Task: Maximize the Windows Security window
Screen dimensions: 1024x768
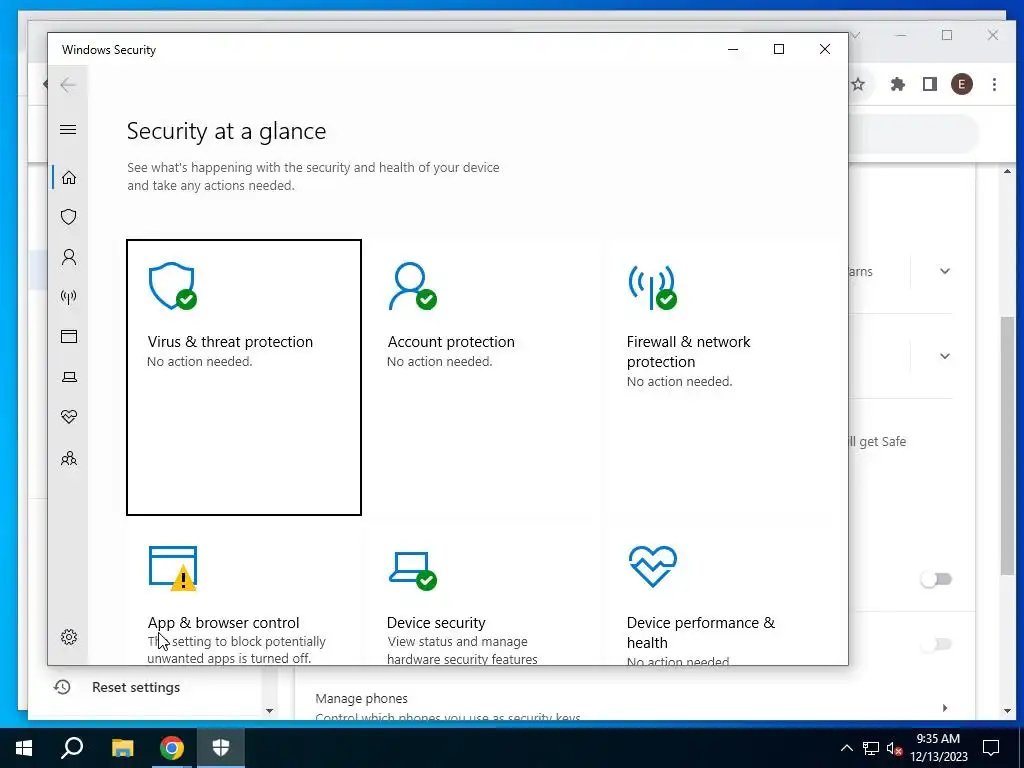Action: [x=778, y=50]
